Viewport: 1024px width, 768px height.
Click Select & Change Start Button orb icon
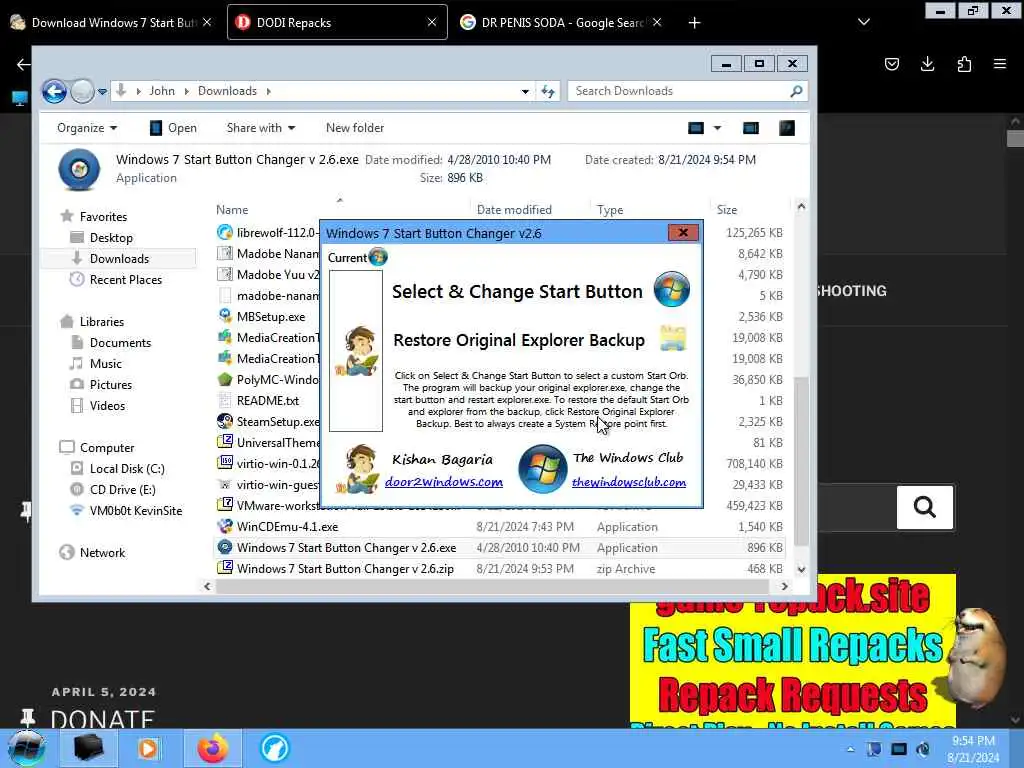pyautogui.click(x=671, y=289)
